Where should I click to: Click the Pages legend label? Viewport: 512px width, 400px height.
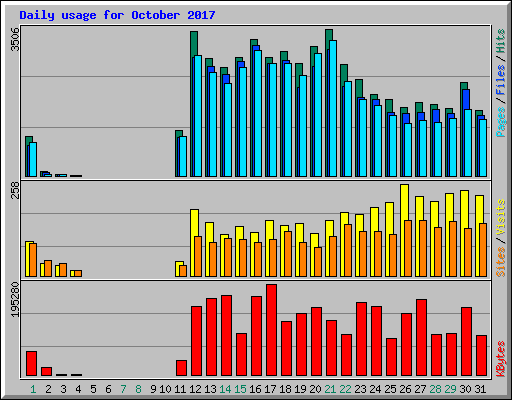(x=501, y=122)
